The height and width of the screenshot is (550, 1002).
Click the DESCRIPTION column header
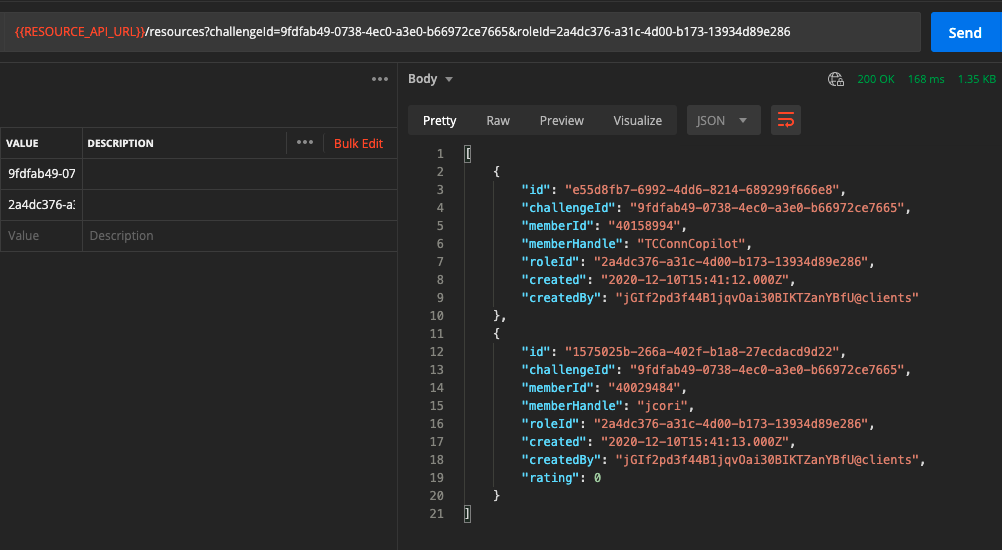(120, 143)
